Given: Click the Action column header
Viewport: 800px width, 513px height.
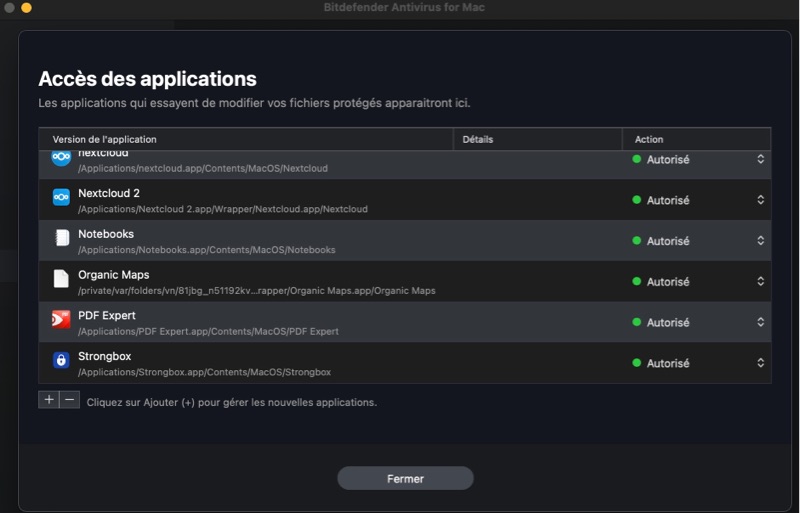Looking at the screenshot, I should point(696,139).
